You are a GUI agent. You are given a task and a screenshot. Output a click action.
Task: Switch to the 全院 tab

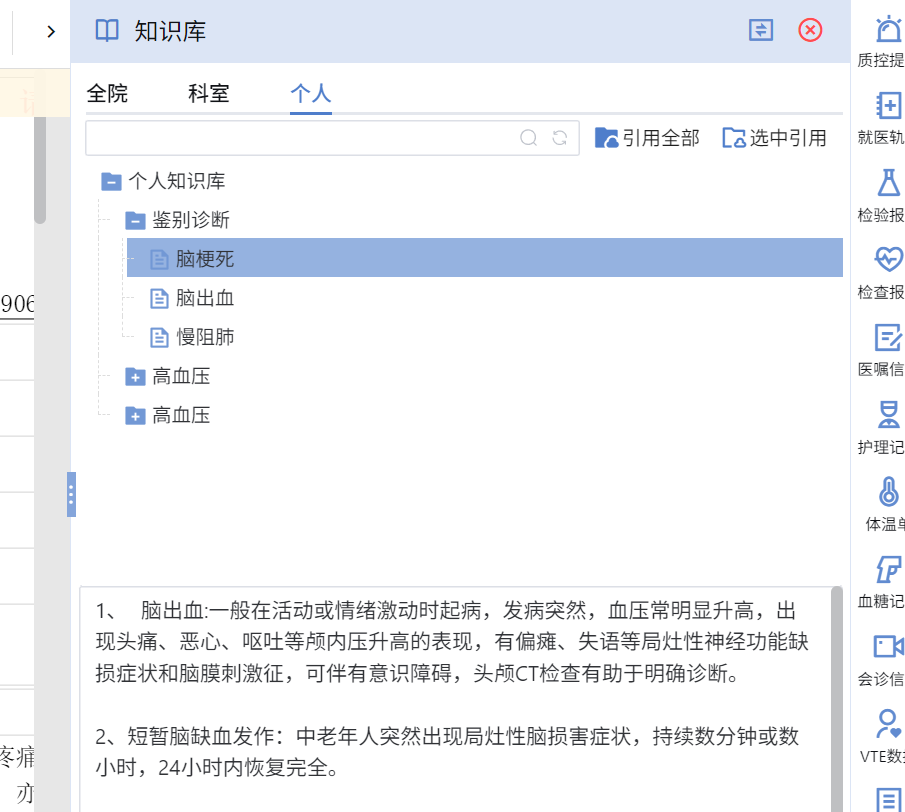tap(107, 94)
